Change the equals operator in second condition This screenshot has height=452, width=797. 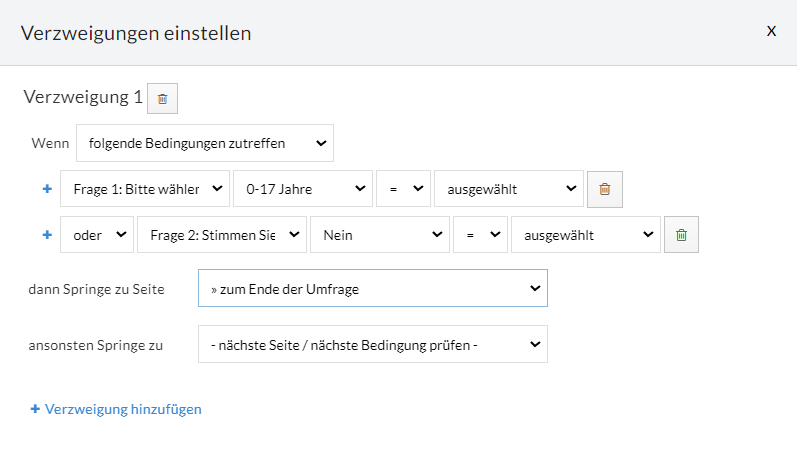point(480,234)
